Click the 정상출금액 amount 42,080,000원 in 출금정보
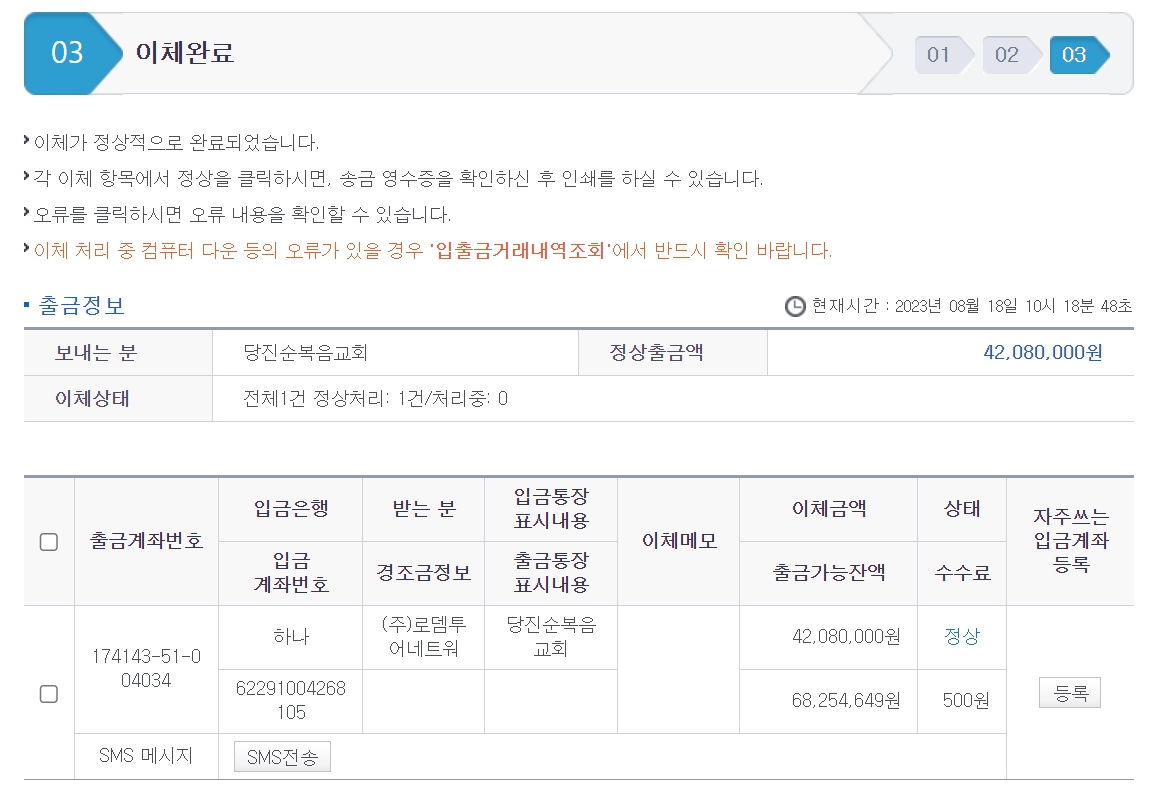 tap(1043, 352)
